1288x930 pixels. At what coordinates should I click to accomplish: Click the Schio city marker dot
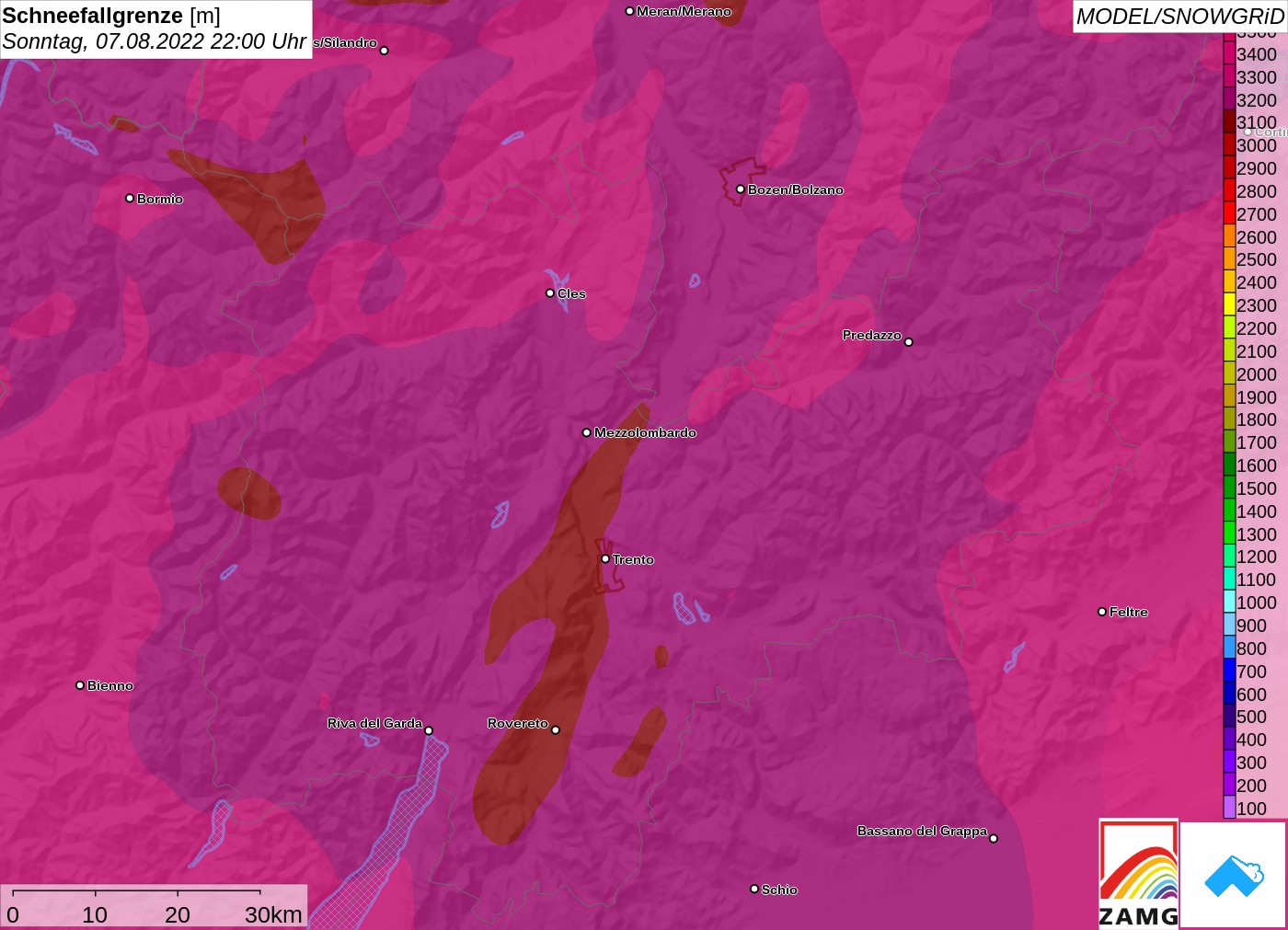point(754,889)
